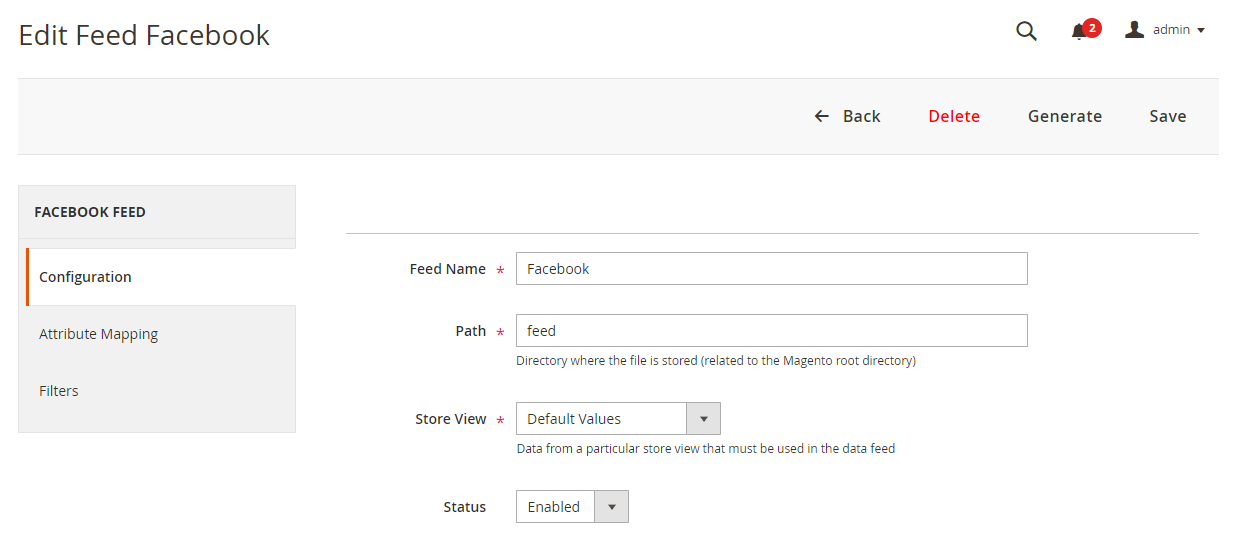Click the Back button label

coord(861,116)
